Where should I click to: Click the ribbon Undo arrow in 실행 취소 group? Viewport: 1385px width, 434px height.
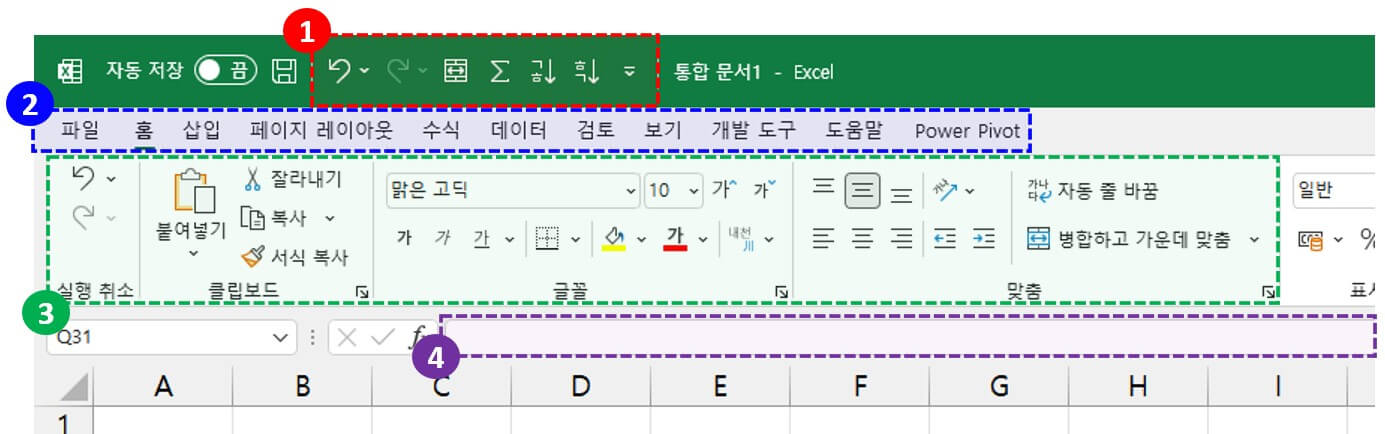coord(84,179)
